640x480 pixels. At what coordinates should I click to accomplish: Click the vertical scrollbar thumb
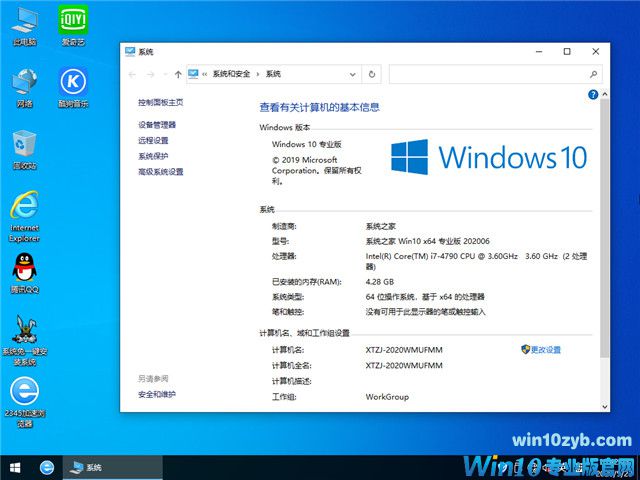tap(604, 228)
